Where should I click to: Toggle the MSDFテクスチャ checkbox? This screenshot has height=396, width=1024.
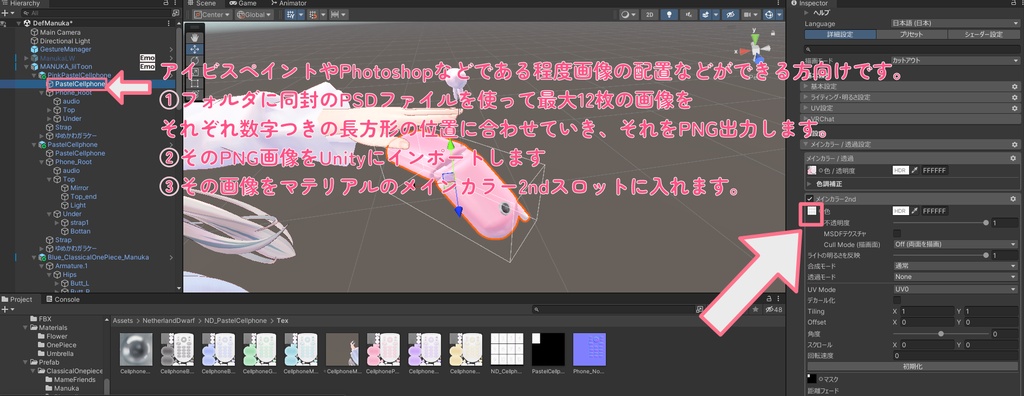pos(897,233)
